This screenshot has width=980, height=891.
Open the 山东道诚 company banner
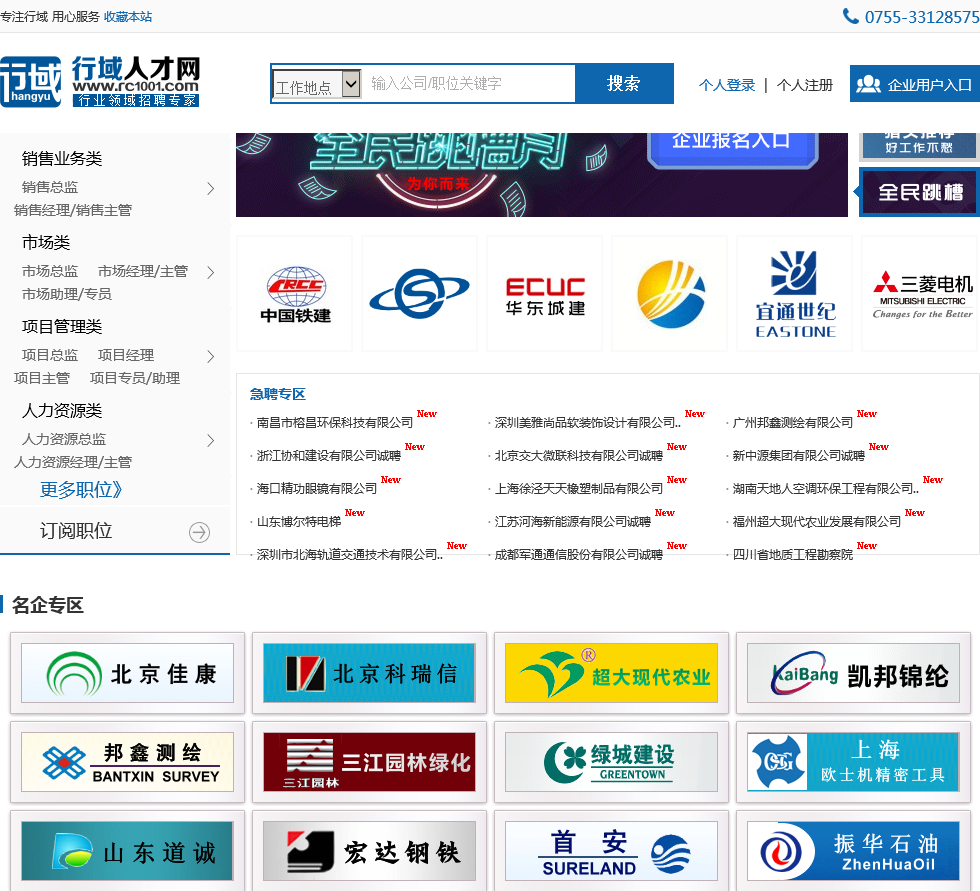click(x=128, y=851)
